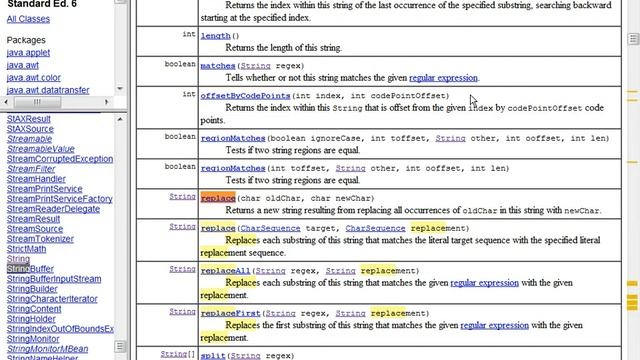Open the StringContent class link
This screenshot has width=640, height=360.
(34, 309)
